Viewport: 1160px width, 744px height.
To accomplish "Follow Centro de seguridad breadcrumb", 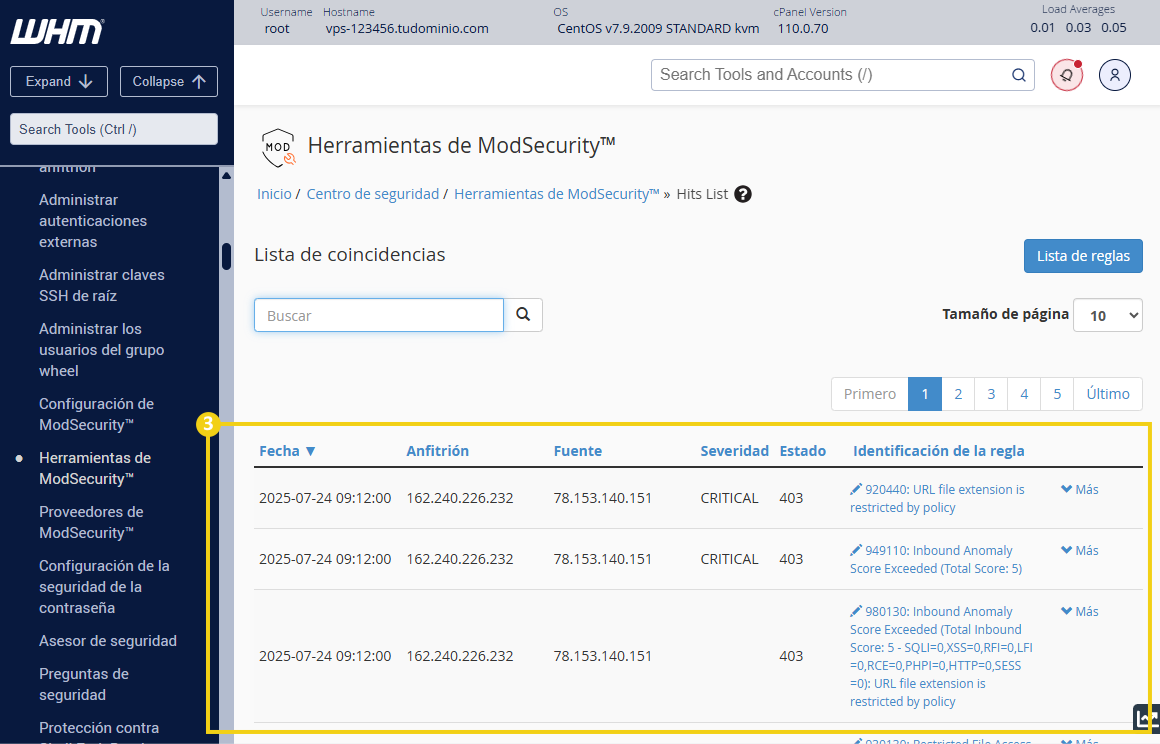I will (373, 194).
